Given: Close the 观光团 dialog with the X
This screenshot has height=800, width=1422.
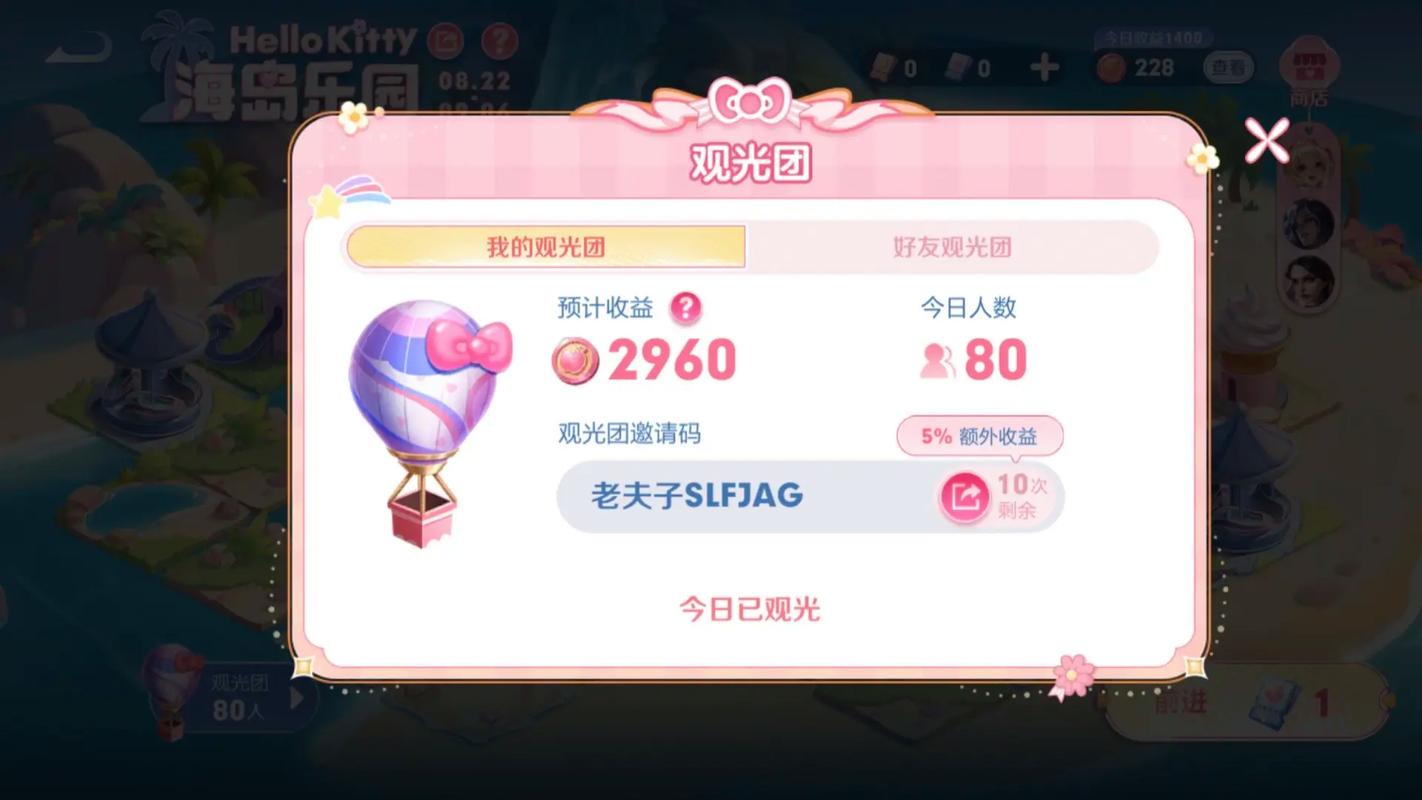Looking at the screenshot, I should coord(1267,141).
